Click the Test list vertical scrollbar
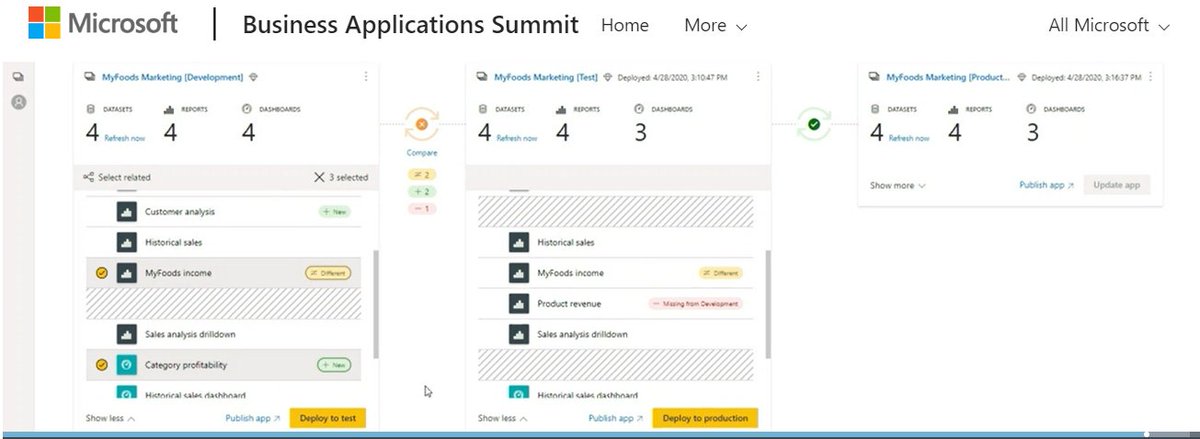 [x=768, y=305]
